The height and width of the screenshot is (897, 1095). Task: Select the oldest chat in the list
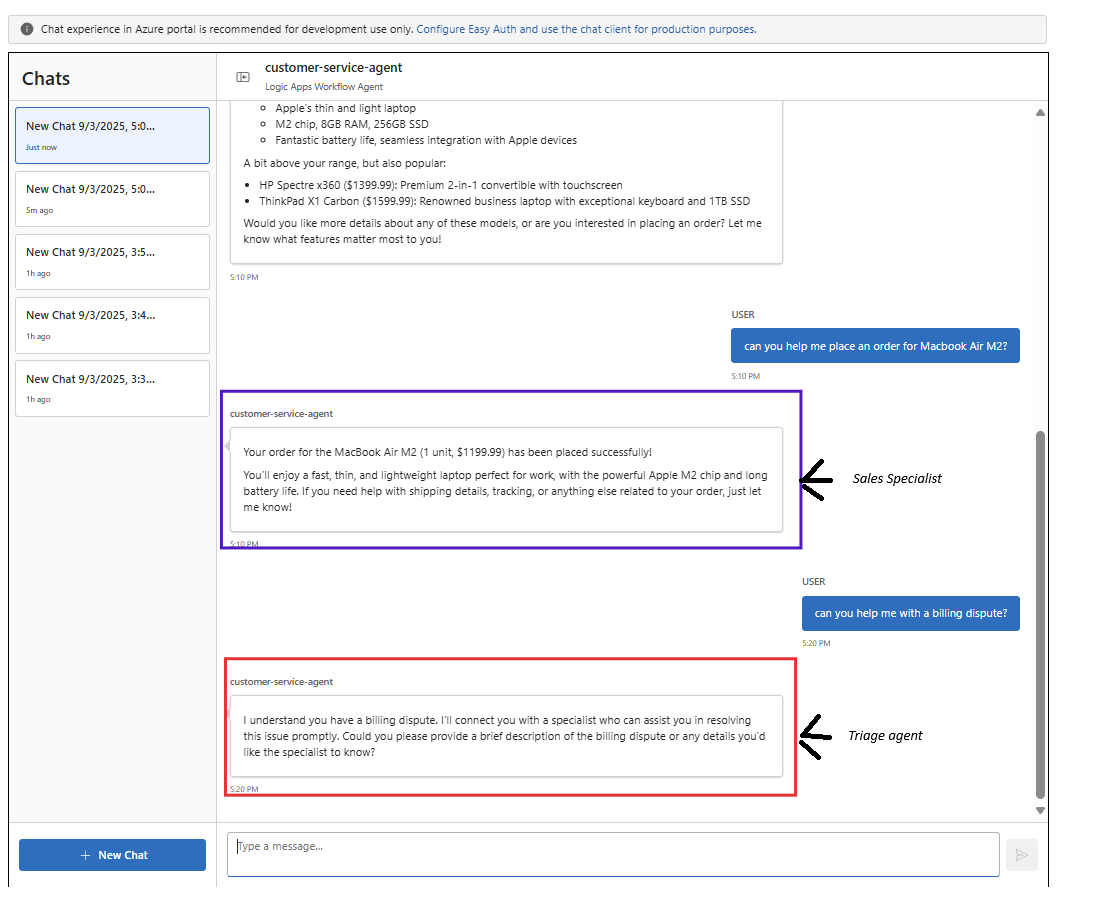click(112, 388)
